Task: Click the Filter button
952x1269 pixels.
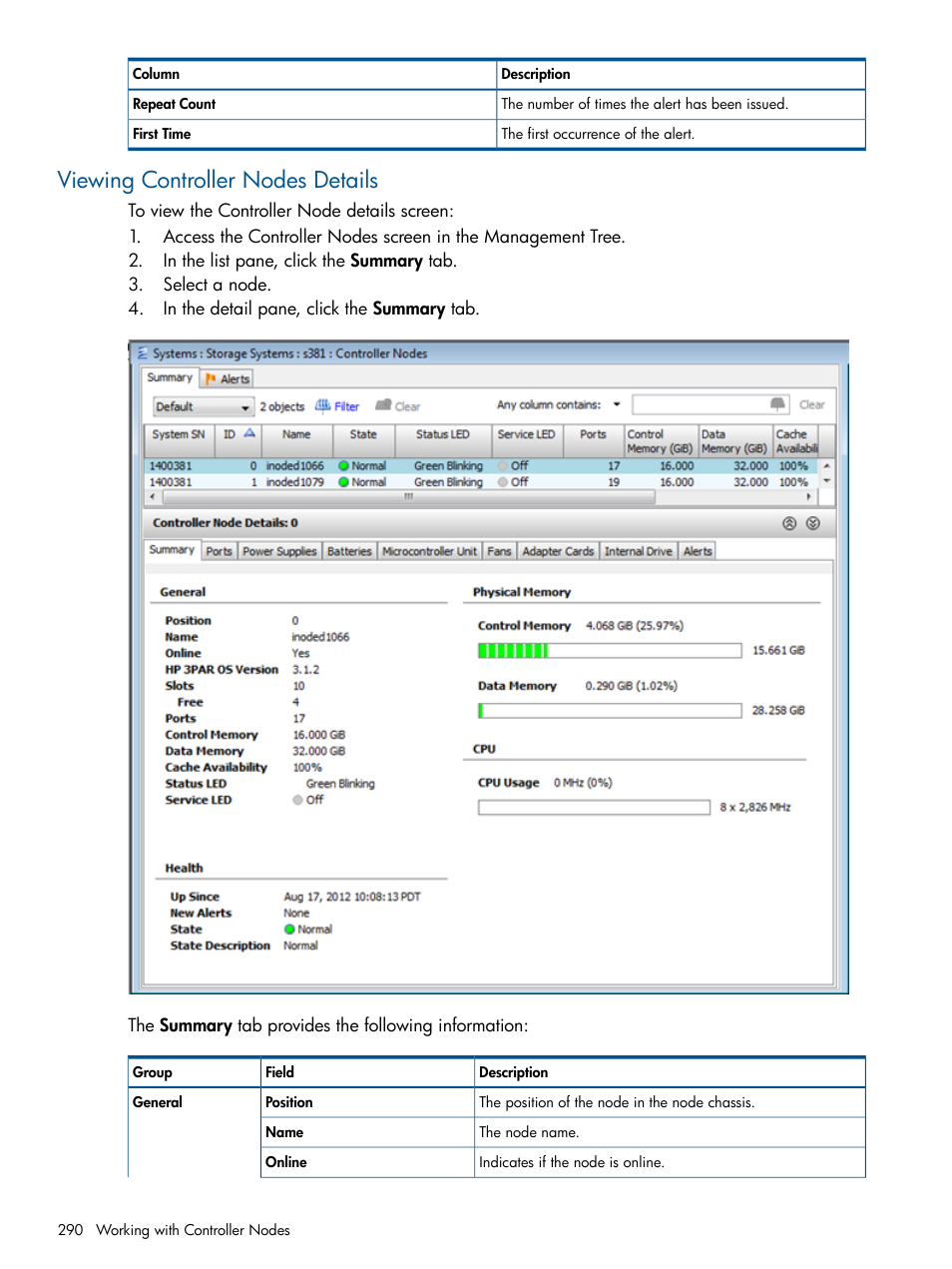Action: pos(337,406)
